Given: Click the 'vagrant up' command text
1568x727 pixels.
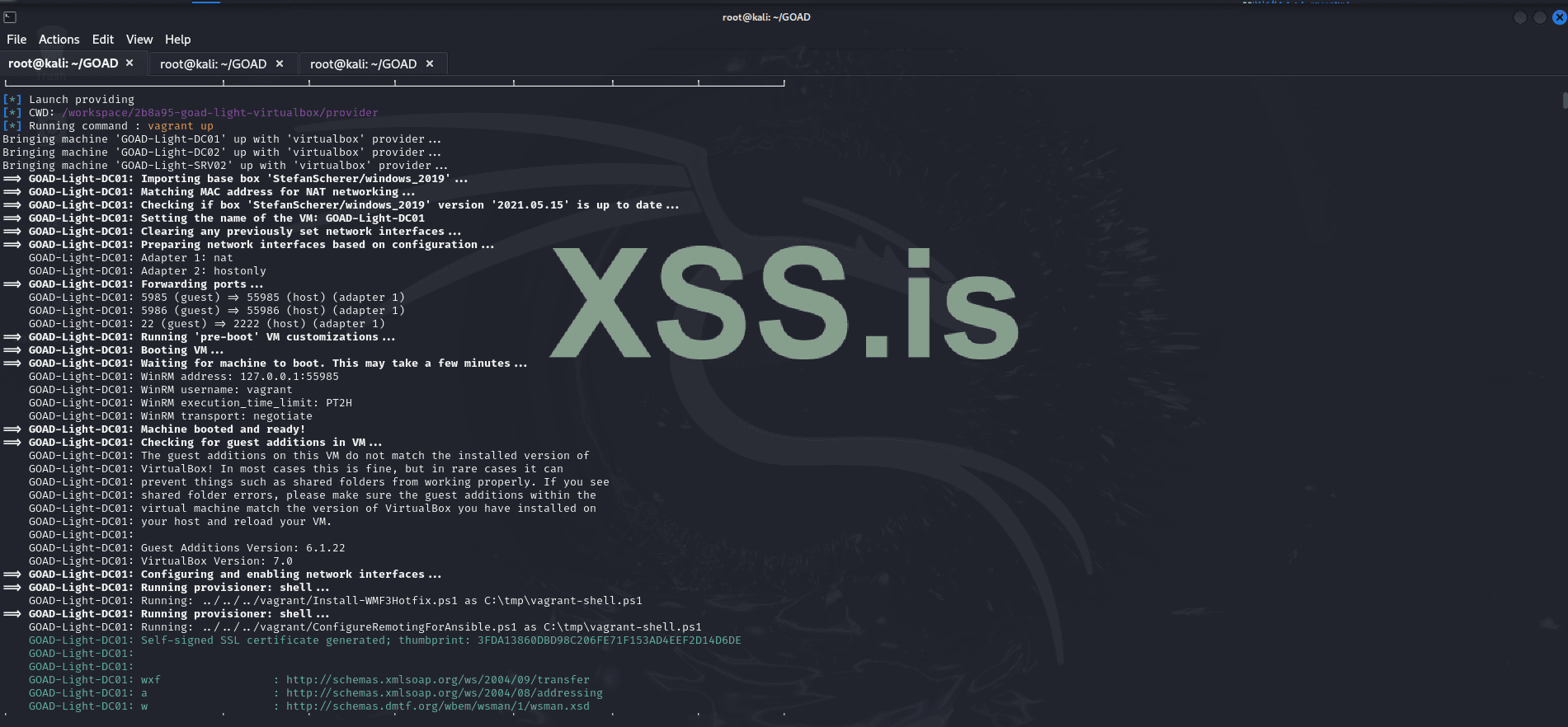Looking at the screenshot, I should click(x=181, y=126).
